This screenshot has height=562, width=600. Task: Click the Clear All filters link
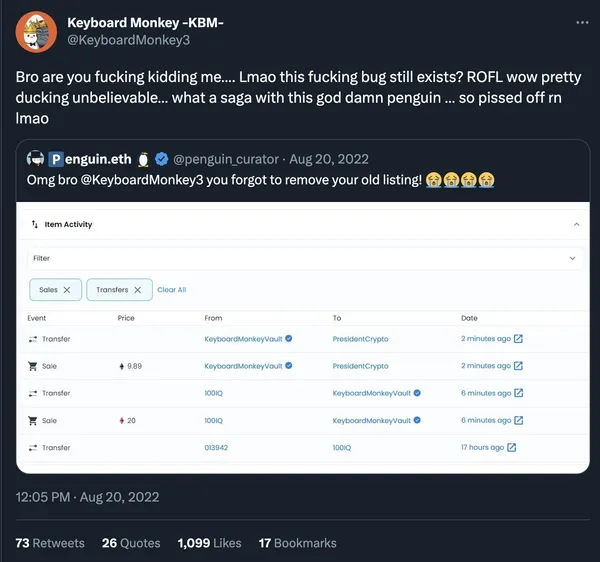[x=172, y=290]
